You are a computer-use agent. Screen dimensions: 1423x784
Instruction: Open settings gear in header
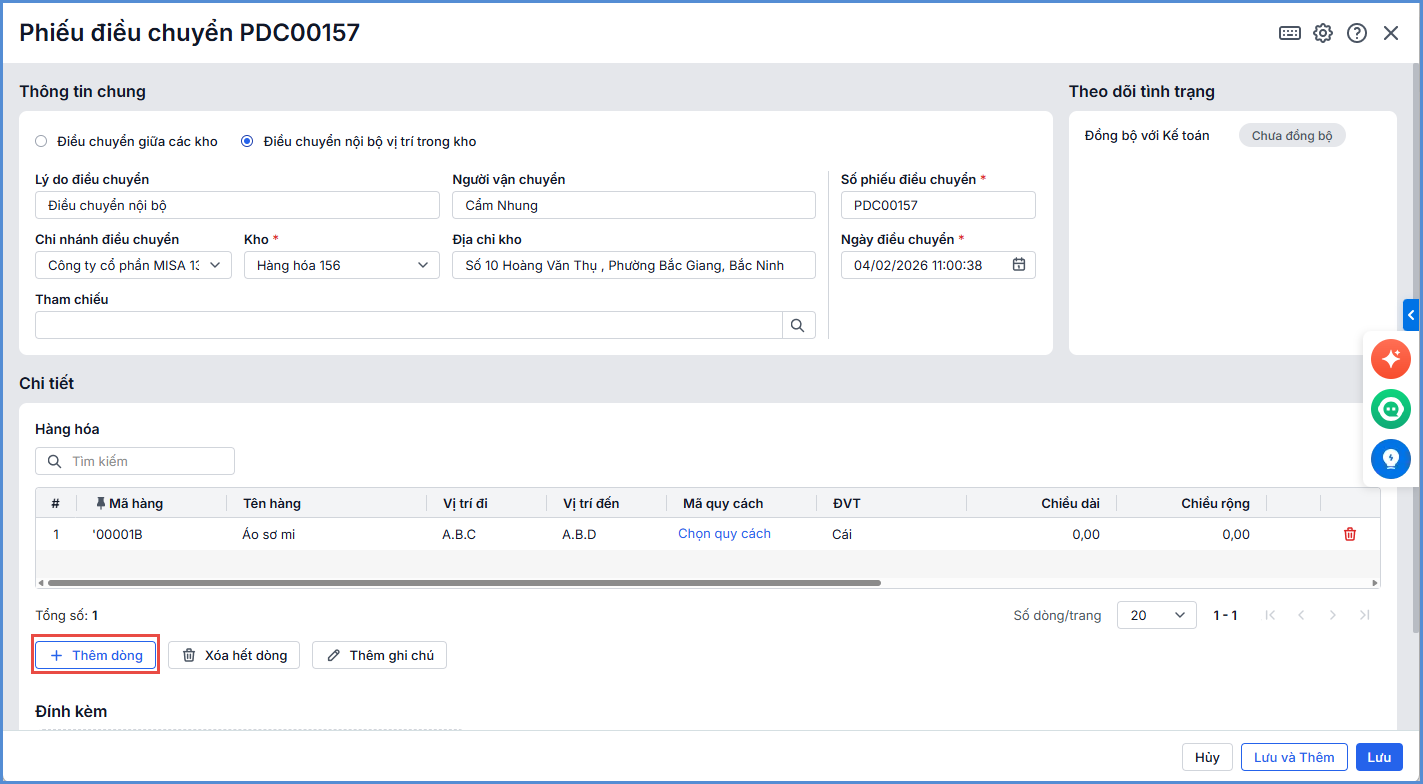tap(1323, 33)
